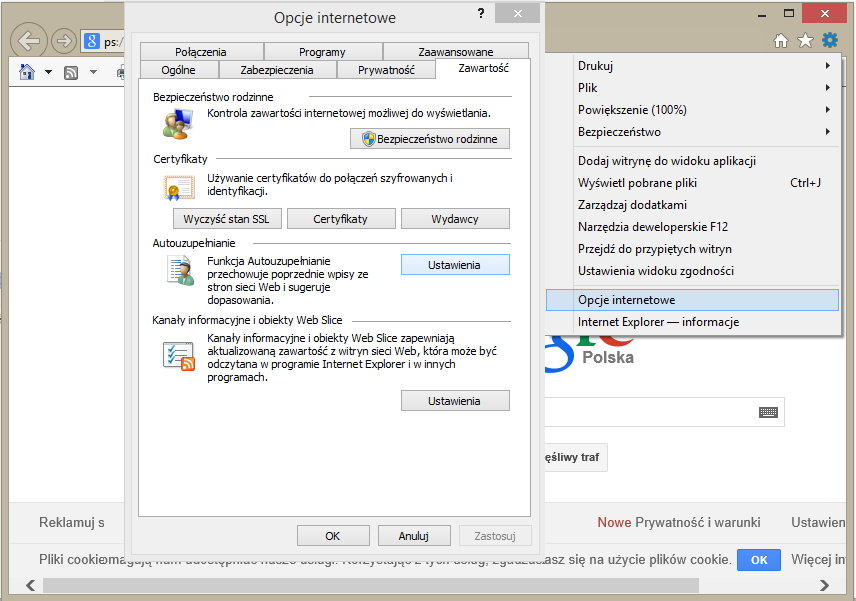
Task: Click the feeds and Web Slice section icon
Action: pyautogui.click(x=179, y=356)
